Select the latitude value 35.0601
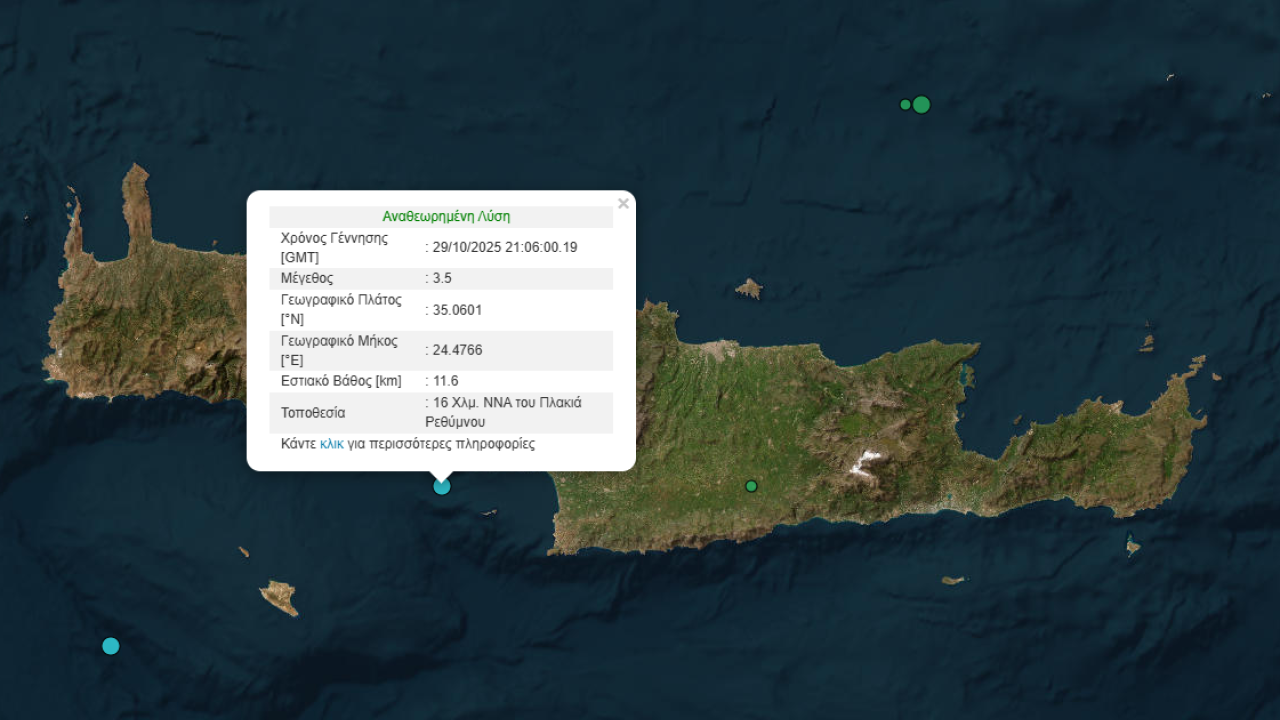 tap(457, 310)
